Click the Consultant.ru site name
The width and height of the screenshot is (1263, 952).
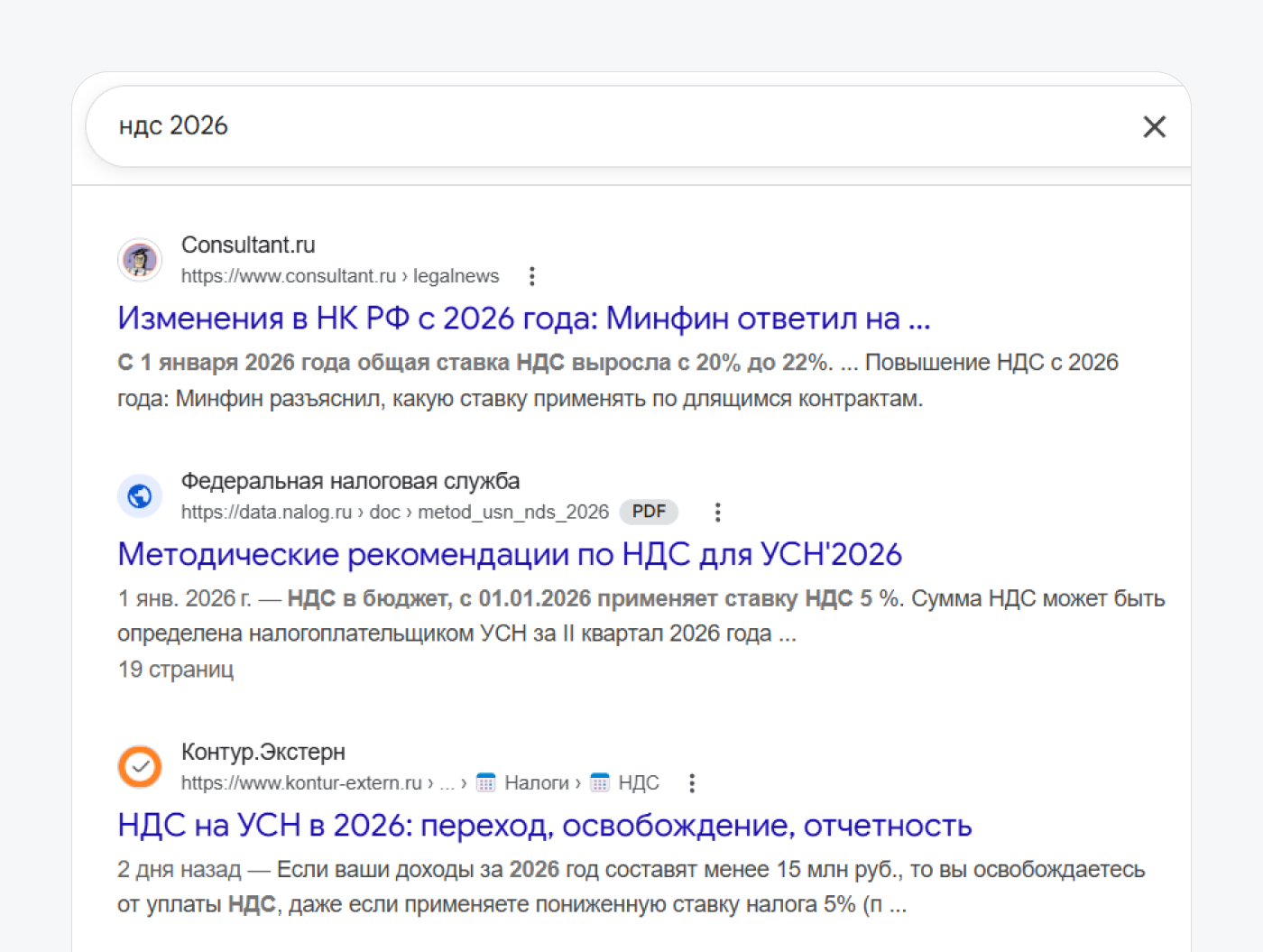click(248, 245)
